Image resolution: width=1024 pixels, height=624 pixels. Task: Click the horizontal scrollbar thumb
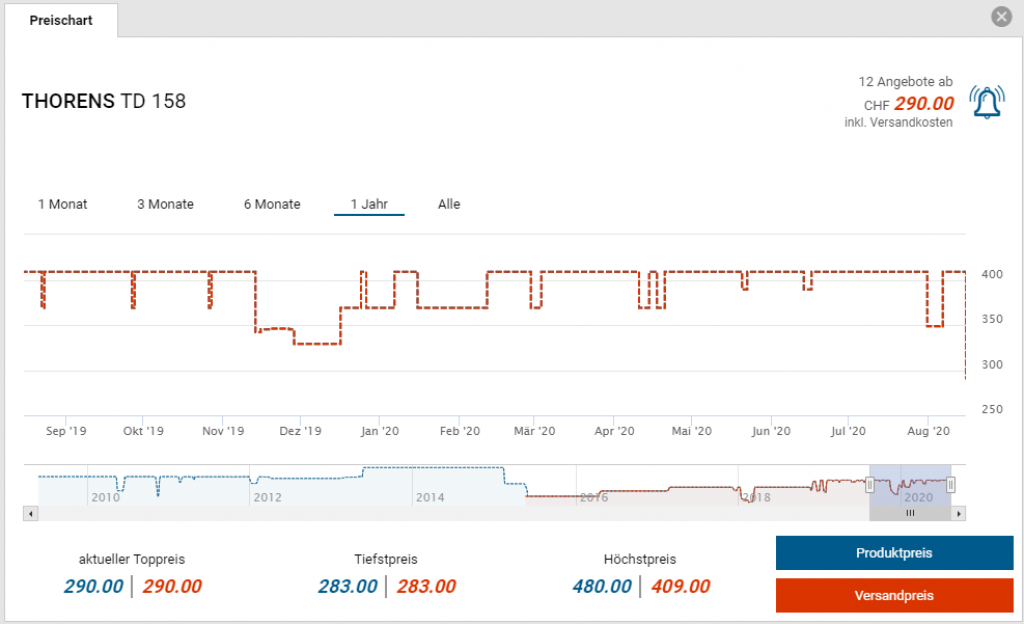pyautogui.click(x=910, y=513)
